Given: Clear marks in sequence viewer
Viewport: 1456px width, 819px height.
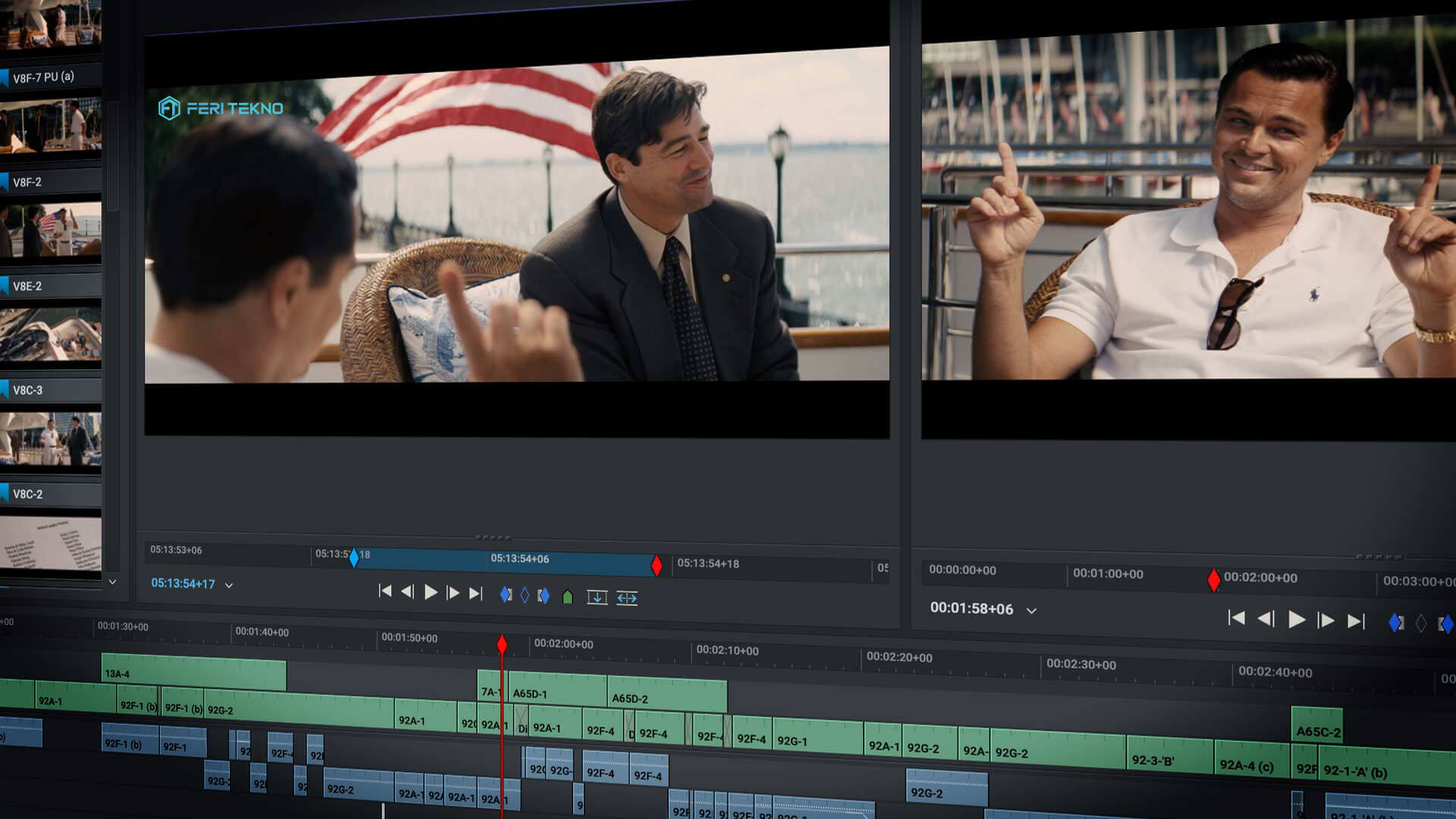Looking at the screenshot, I should click(1421, 623).
